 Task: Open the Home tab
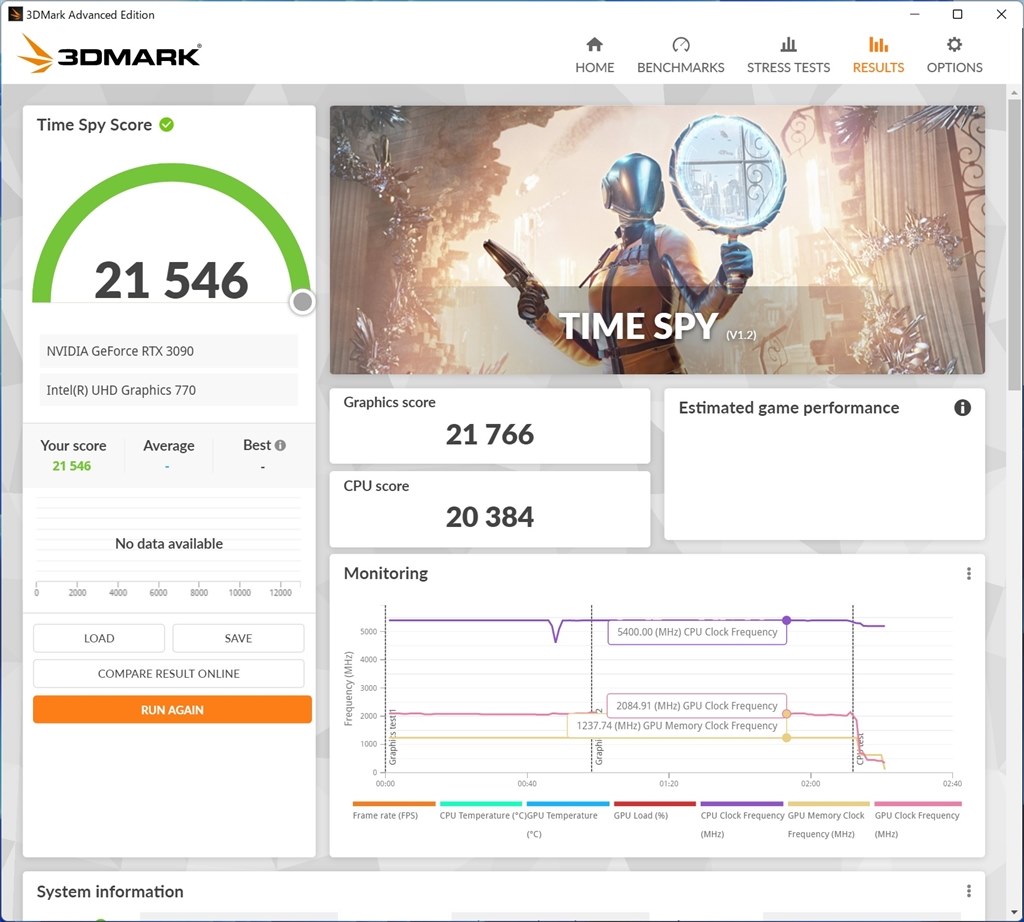click(594, 56)
